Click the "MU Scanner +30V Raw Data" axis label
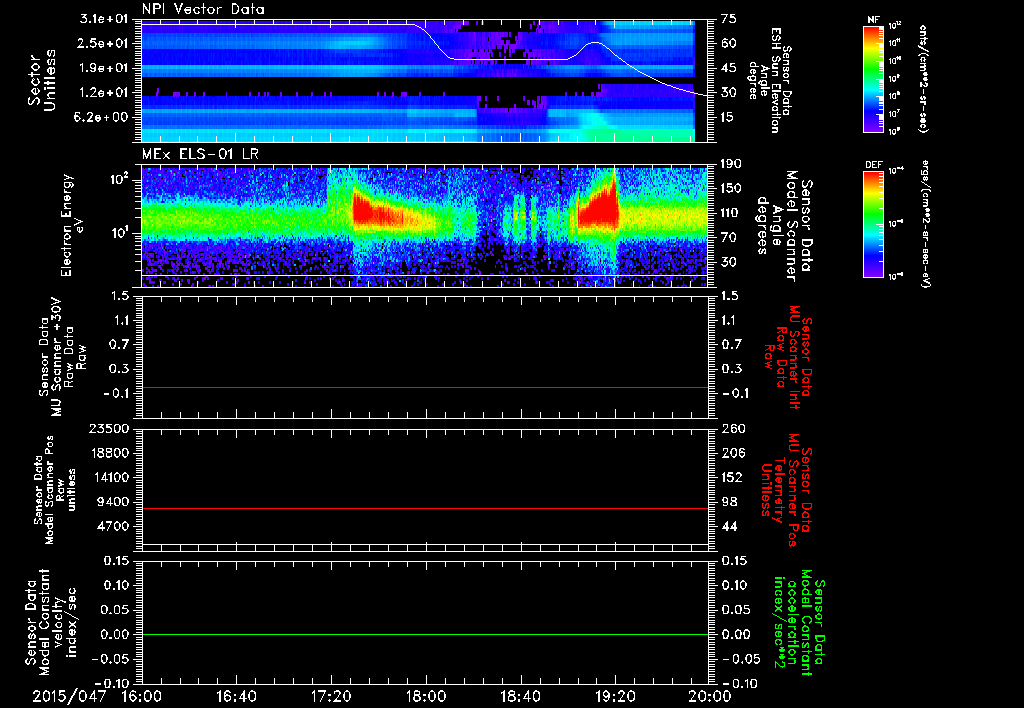1024x708 pixels. 62,358
